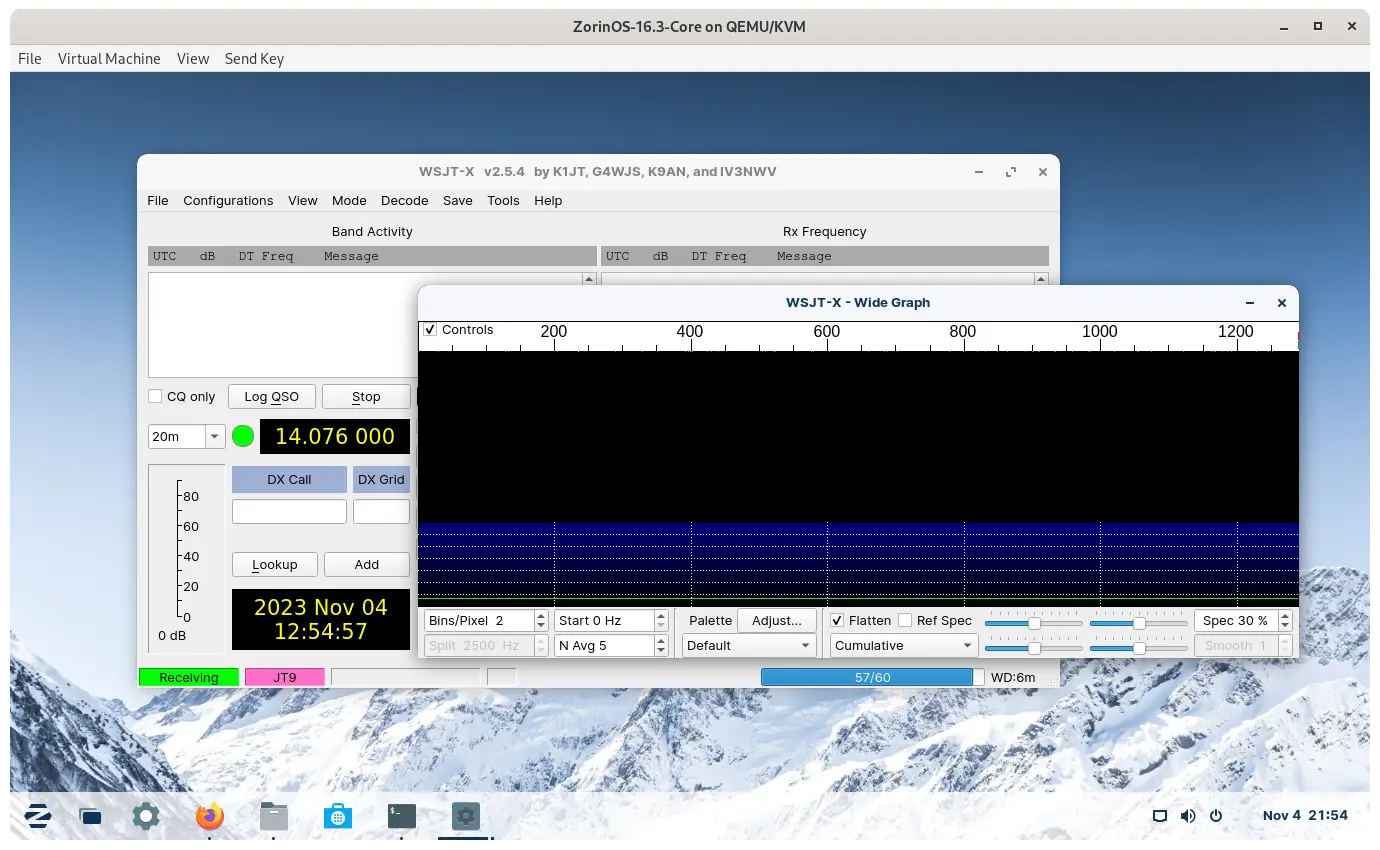
Task: Click the DX Grid input field
Action: coord(381,512)
